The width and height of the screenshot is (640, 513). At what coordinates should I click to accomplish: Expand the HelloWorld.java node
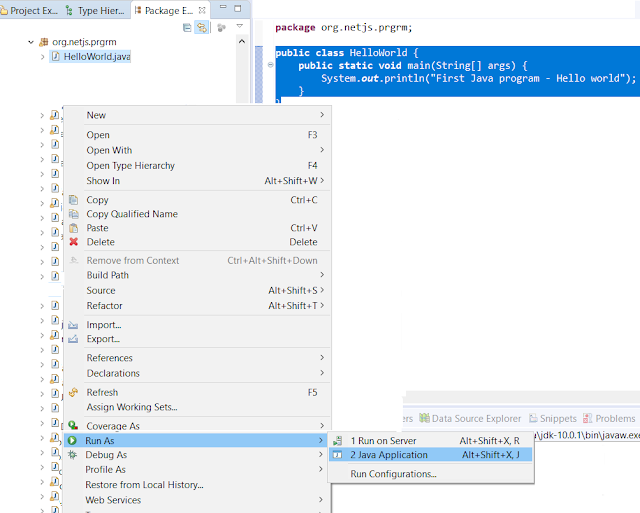point(42,57)
